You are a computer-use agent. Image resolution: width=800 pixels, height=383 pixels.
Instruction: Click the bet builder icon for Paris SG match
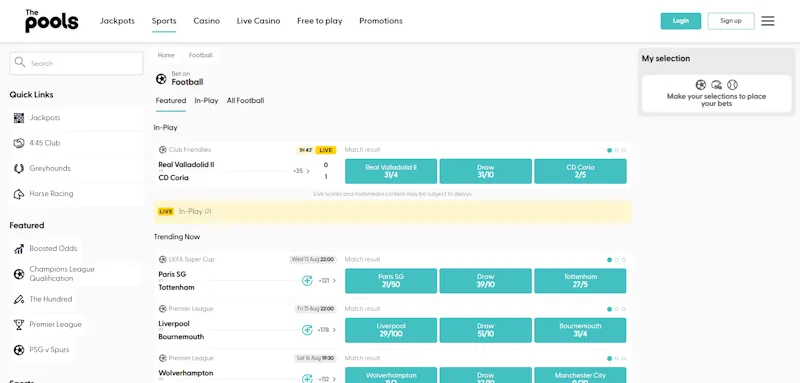click(x=307, y=280)
